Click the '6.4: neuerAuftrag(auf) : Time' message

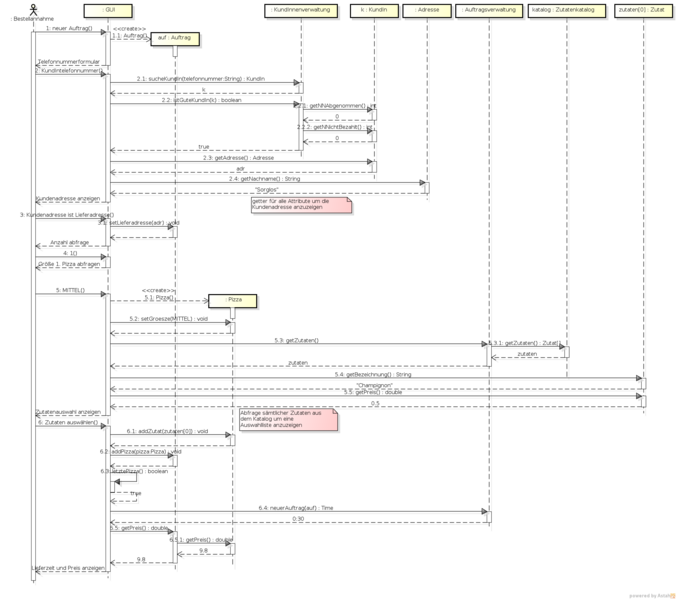tap(296, 508)
